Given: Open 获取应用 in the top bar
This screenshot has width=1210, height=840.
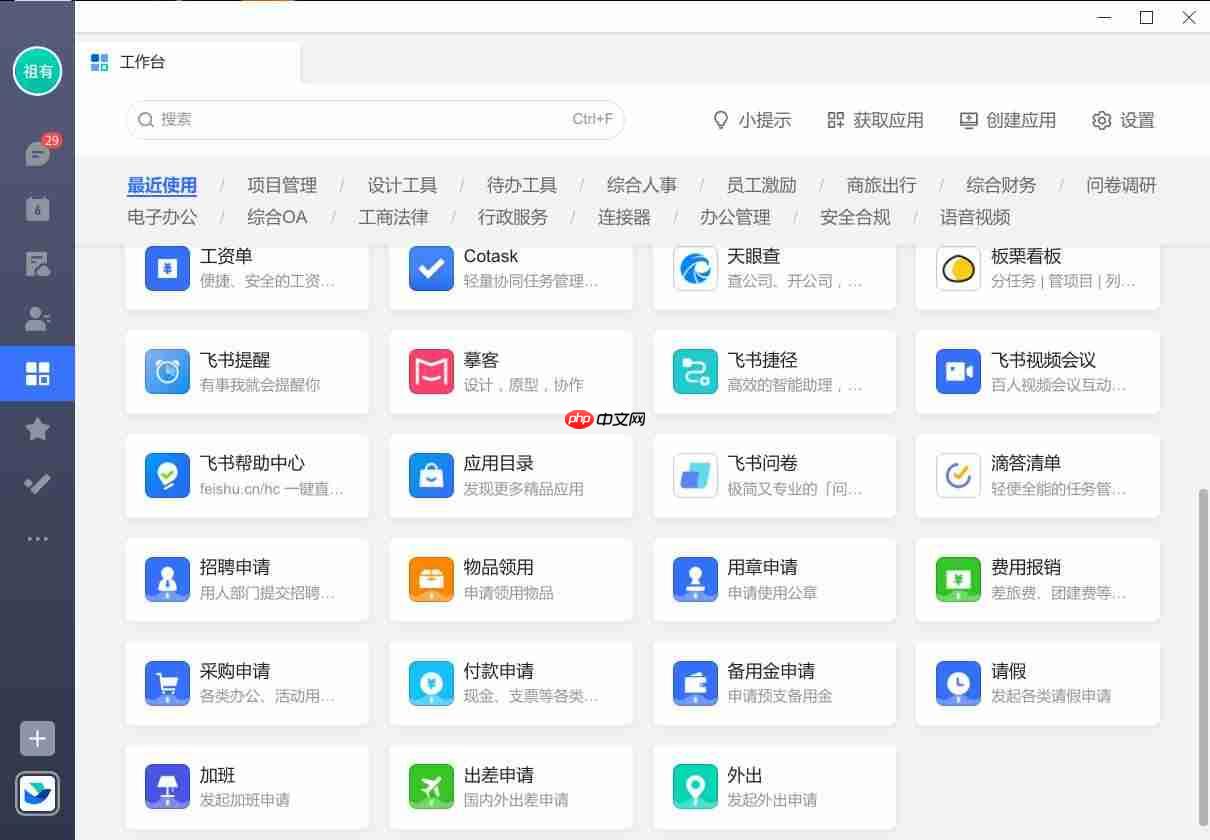Looking at the screenshot, I should pyautogui.click(x=874, y=120).
